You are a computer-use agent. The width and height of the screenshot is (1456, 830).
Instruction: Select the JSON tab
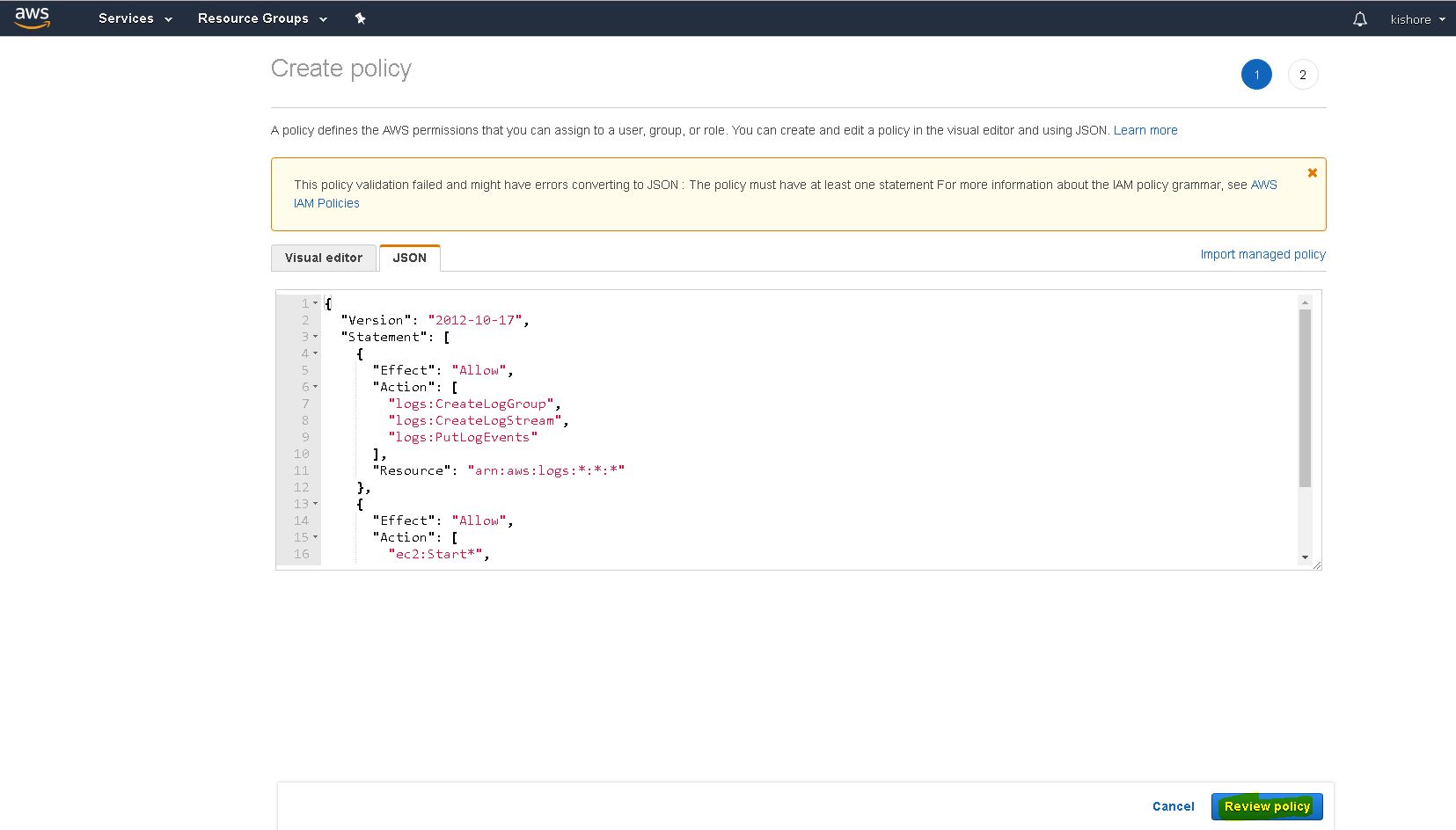409,258
